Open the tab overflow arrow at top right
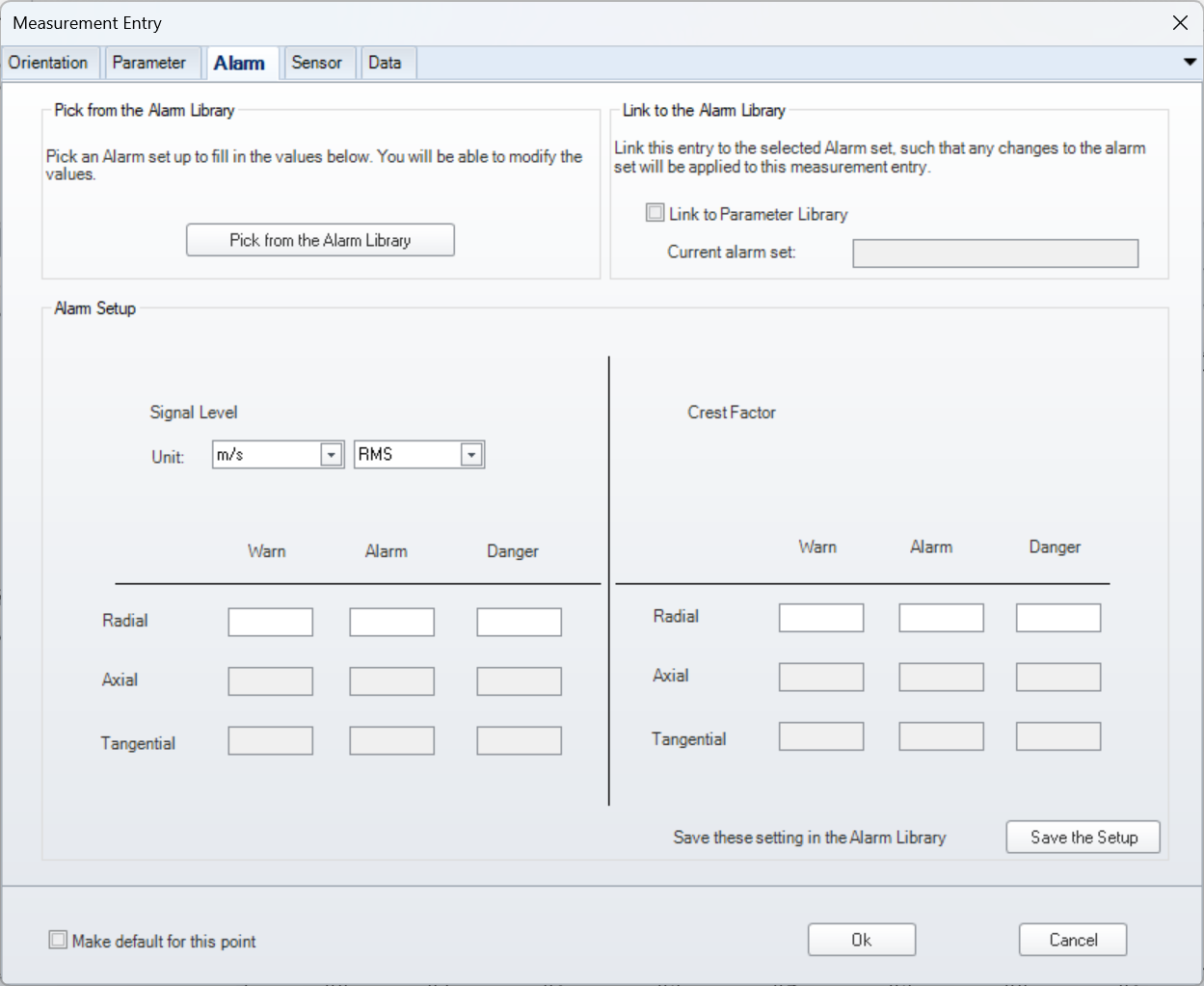 click(x=1190, y=62)
